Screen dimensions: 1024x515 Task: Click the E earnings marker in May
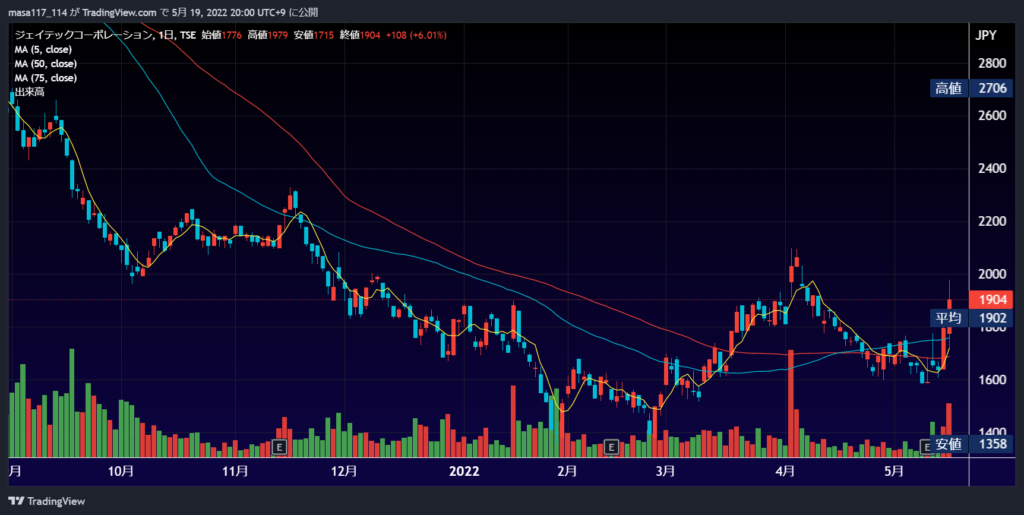click(927, 446)
